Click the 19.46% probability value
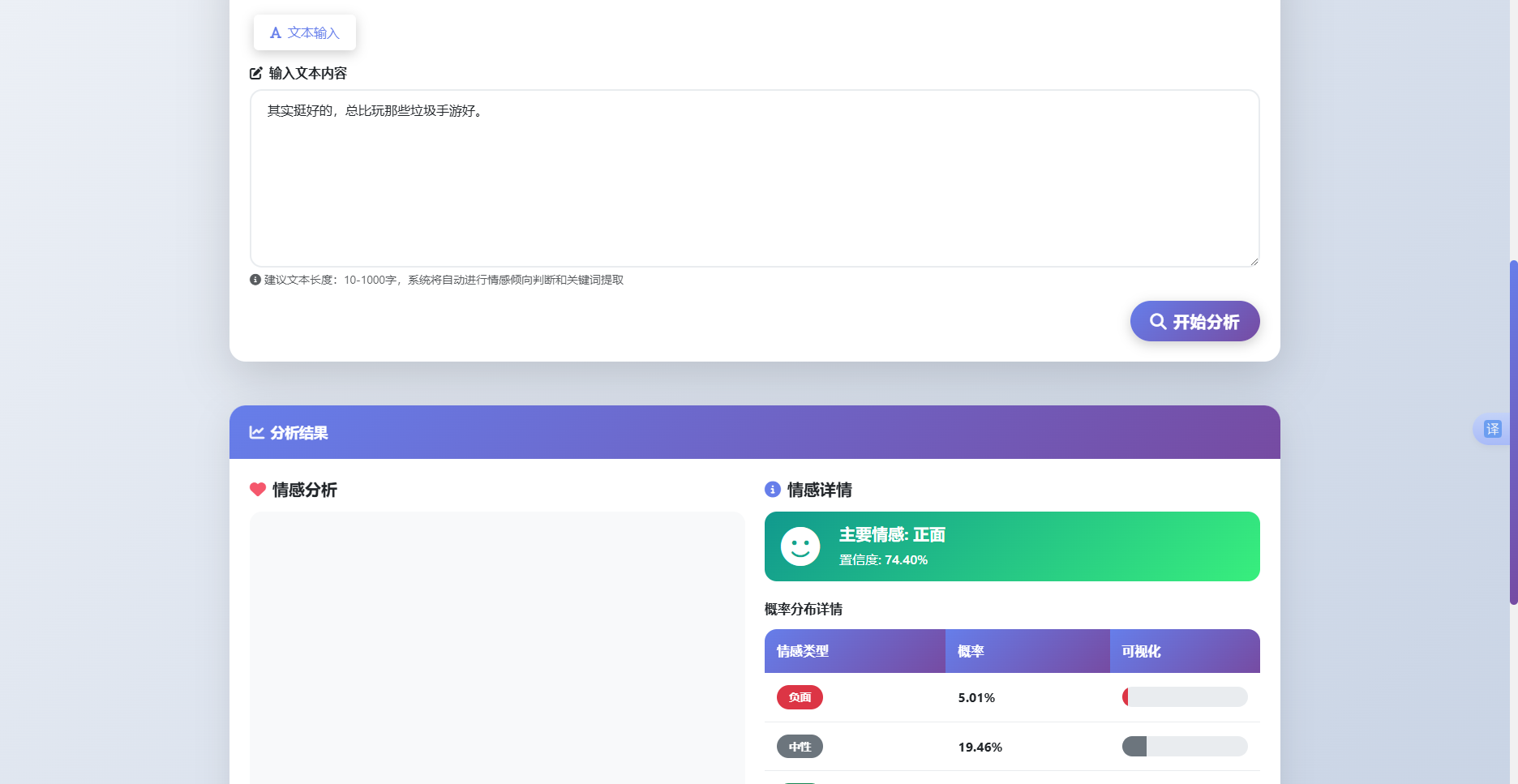Image resolution: width=1518 pixels, height=784 pixels. (980, 748)
